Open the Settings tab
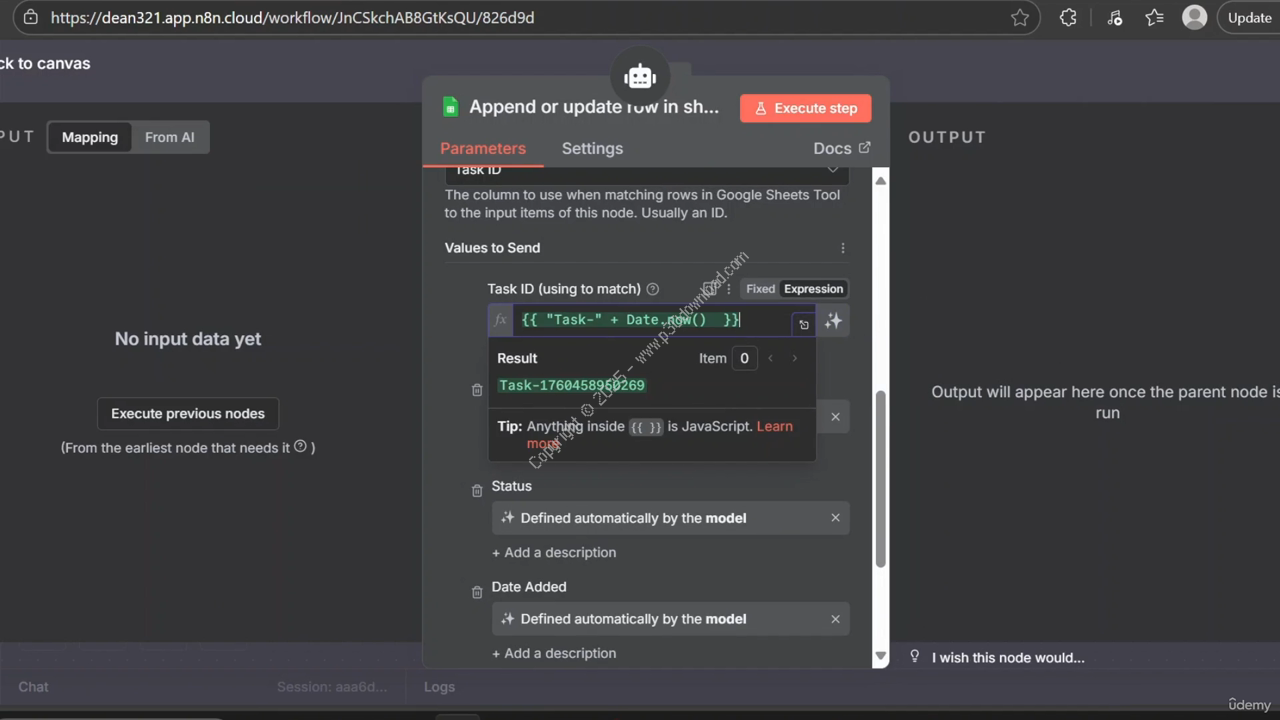The image size is (1280, 720). tap(592, 148)
